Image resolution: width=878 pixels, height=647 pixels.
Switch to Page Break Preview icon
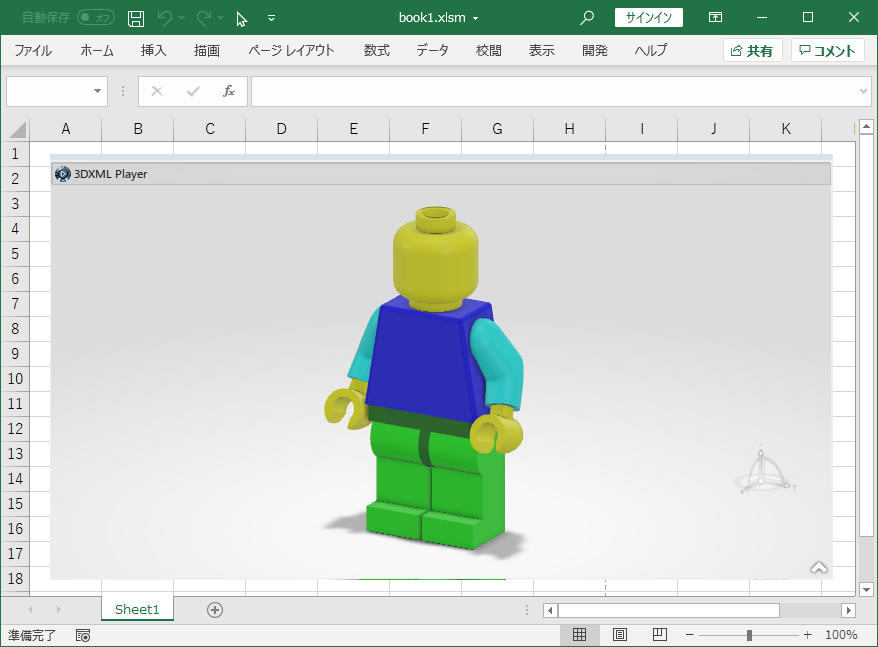coord(660,635)
